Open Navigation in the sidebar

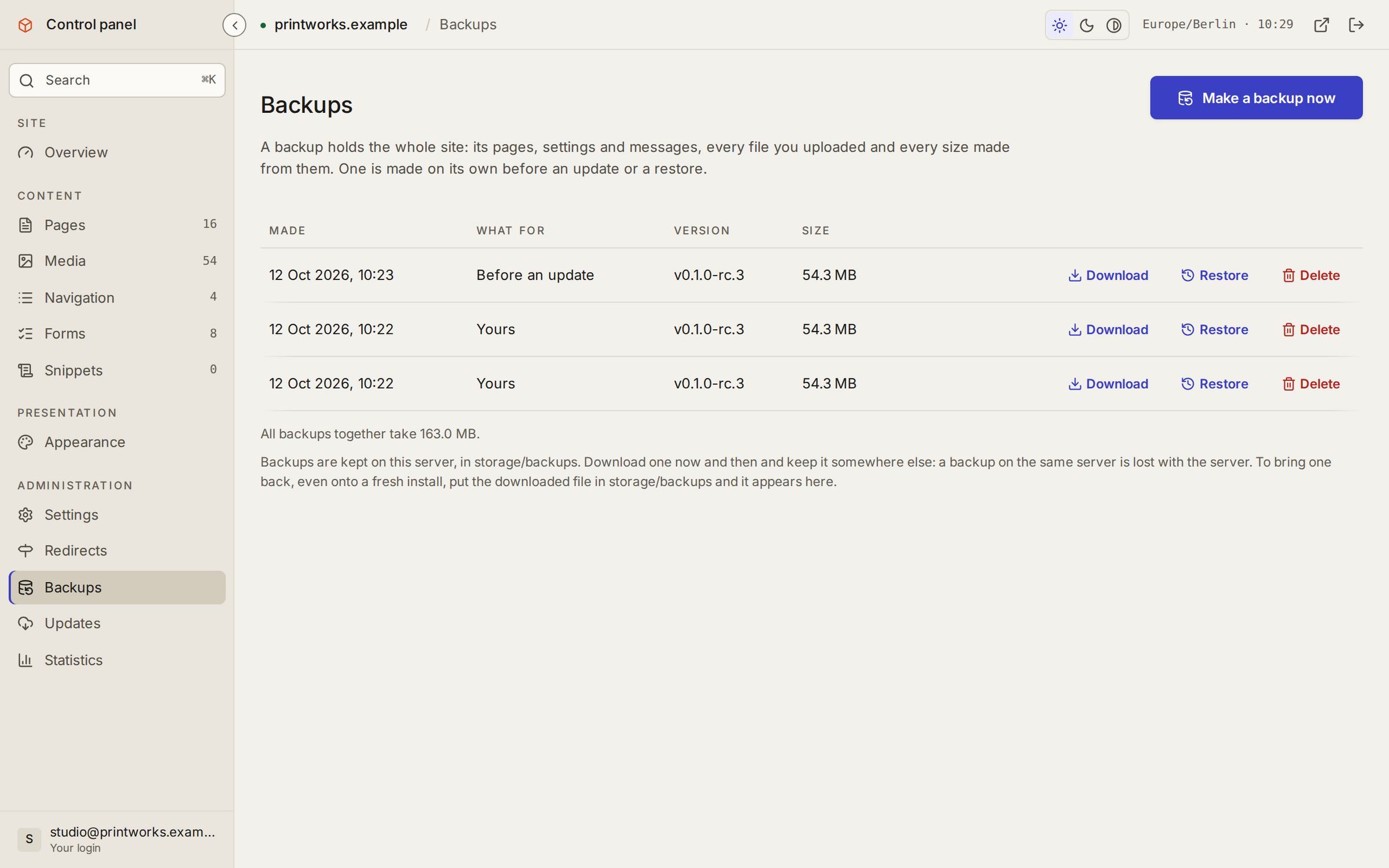click(x=117, y=297)
